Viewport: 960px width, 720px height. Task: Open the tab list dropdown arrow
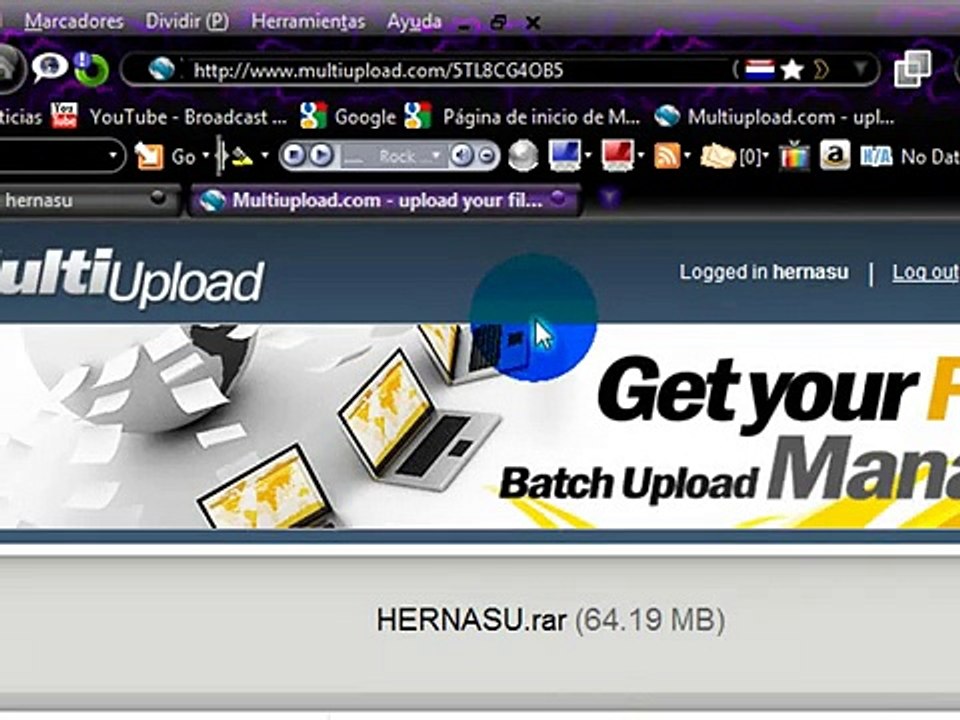point(609,198)
